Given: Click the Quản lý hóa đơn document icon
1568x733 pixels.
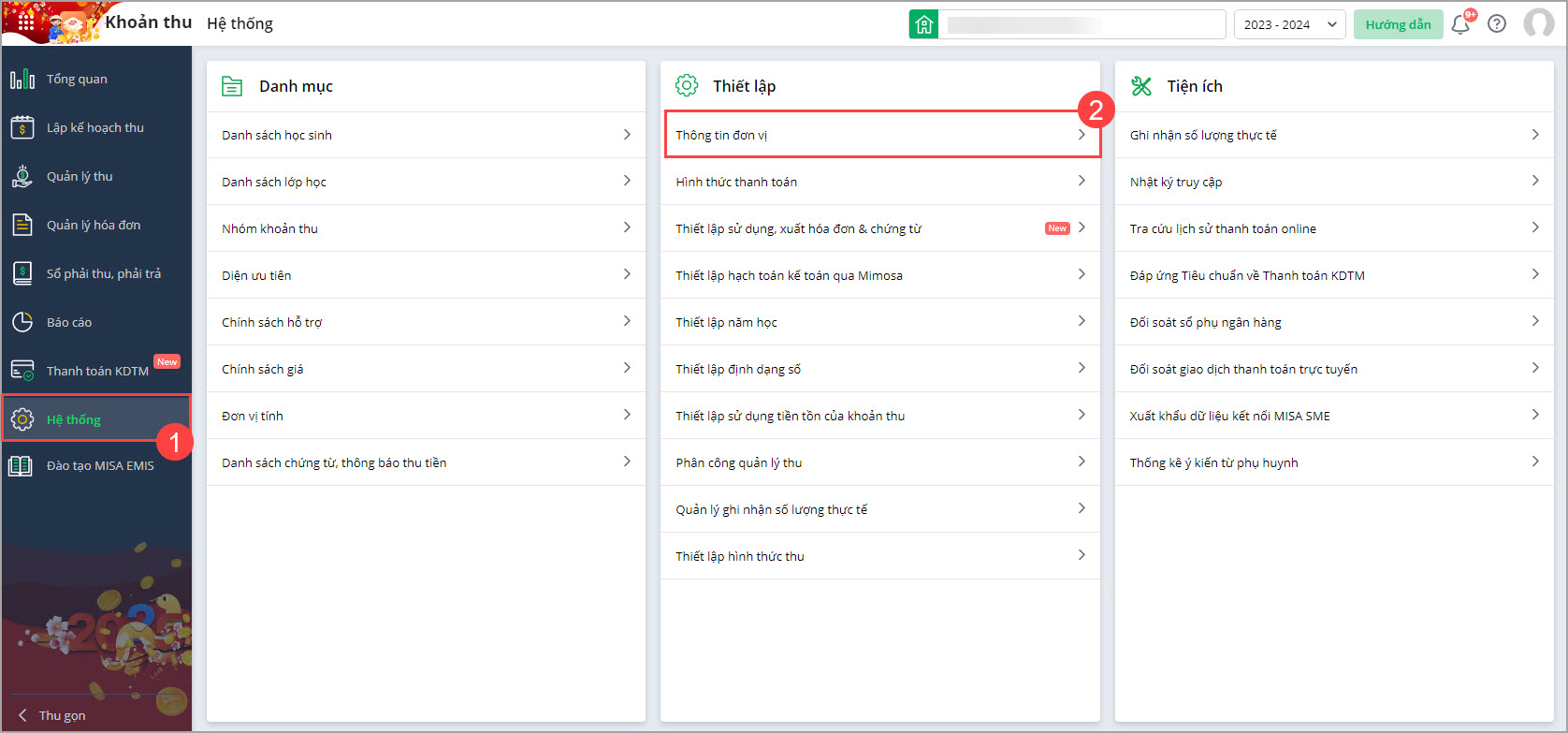Looking at the screenshot, I should [x=22, y=226].
